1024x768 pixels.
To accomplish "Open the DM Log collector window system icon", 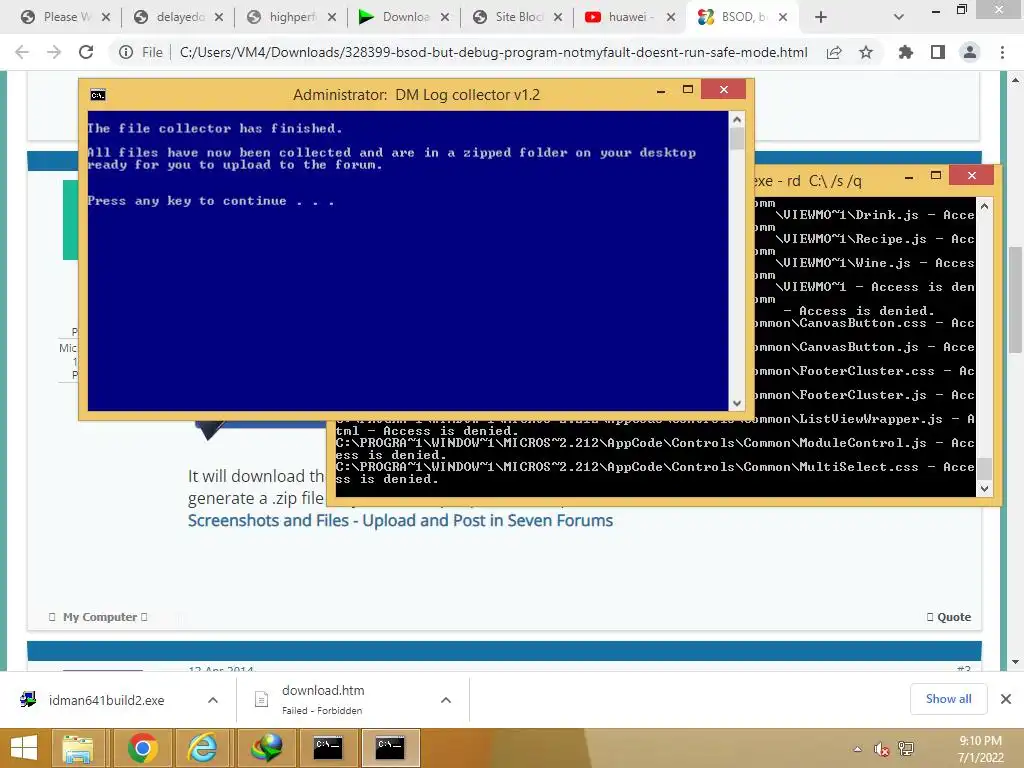I will (98, 95).
